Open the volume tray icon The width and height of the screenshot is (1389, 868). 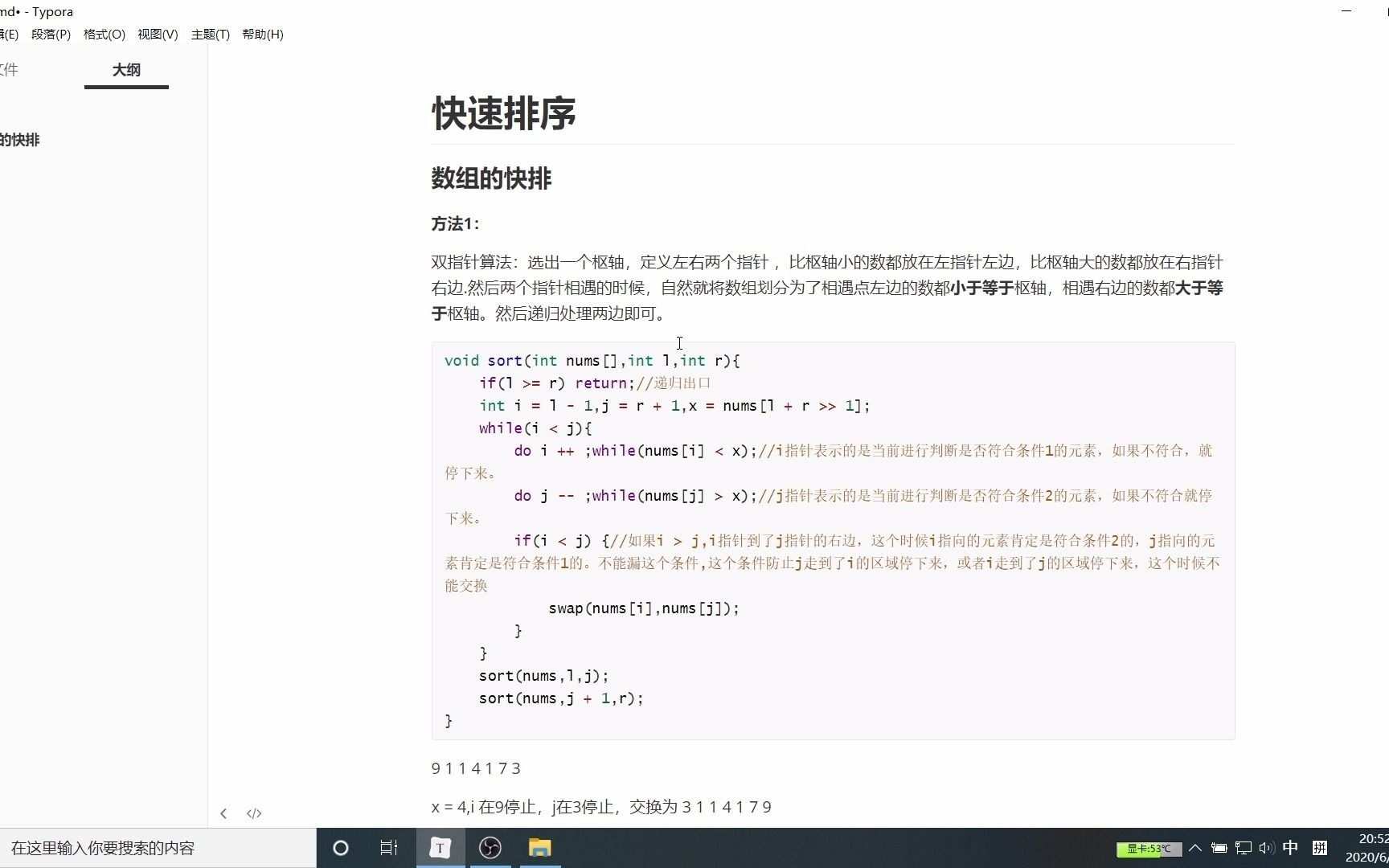click(1267, 848)
